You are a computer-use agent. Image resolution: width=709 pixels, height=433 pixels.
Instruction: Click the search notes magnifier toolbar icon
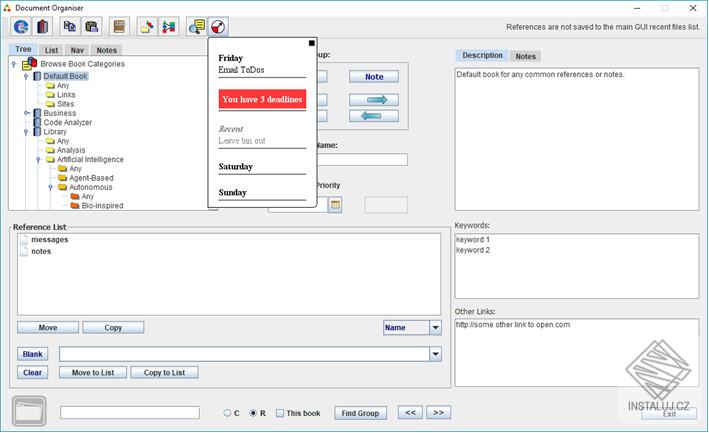pyautogui.click(x=197, y=27)
